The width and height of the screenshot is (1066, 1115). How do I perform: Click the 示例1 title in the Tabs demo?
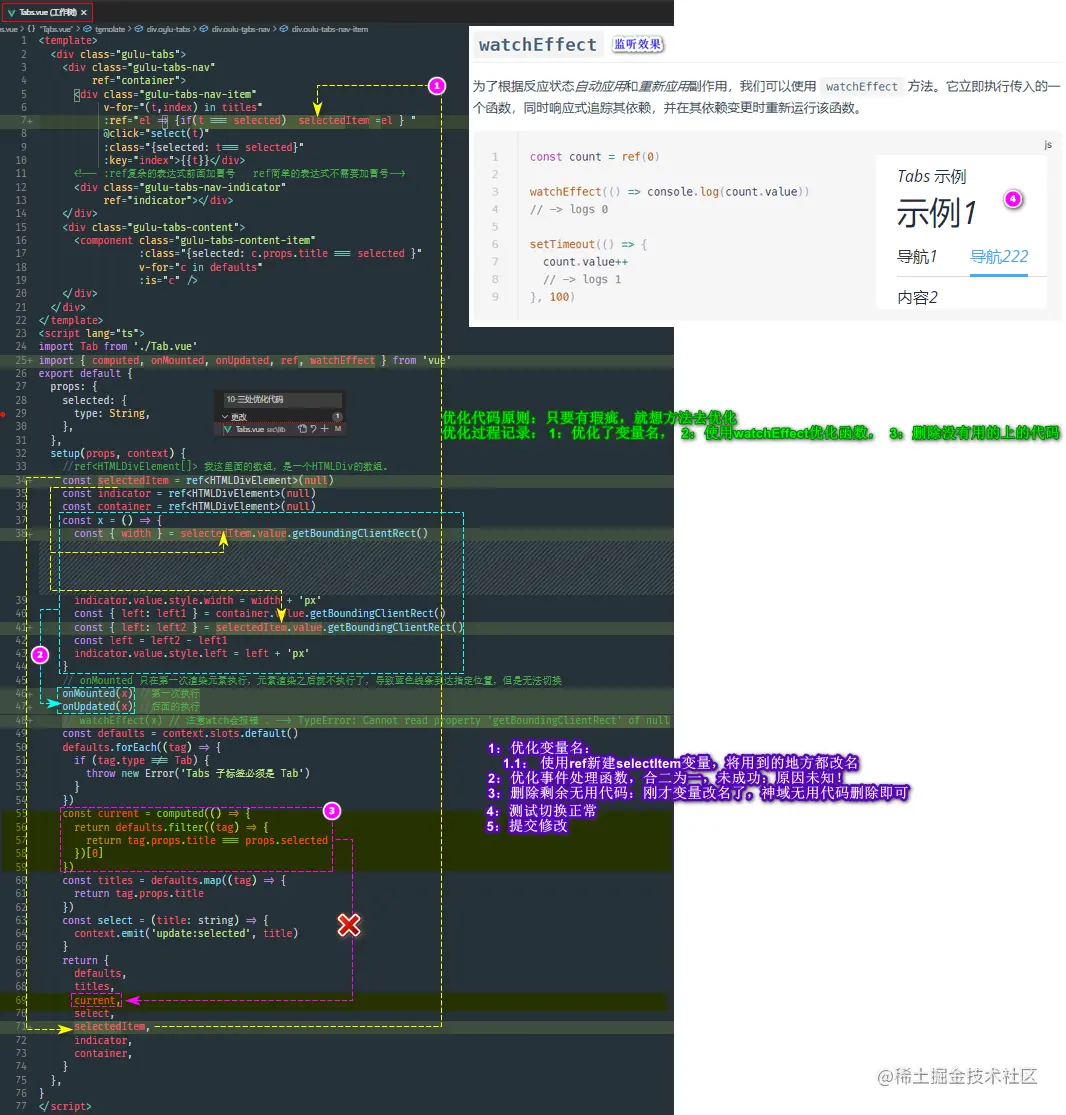(936, 213)
